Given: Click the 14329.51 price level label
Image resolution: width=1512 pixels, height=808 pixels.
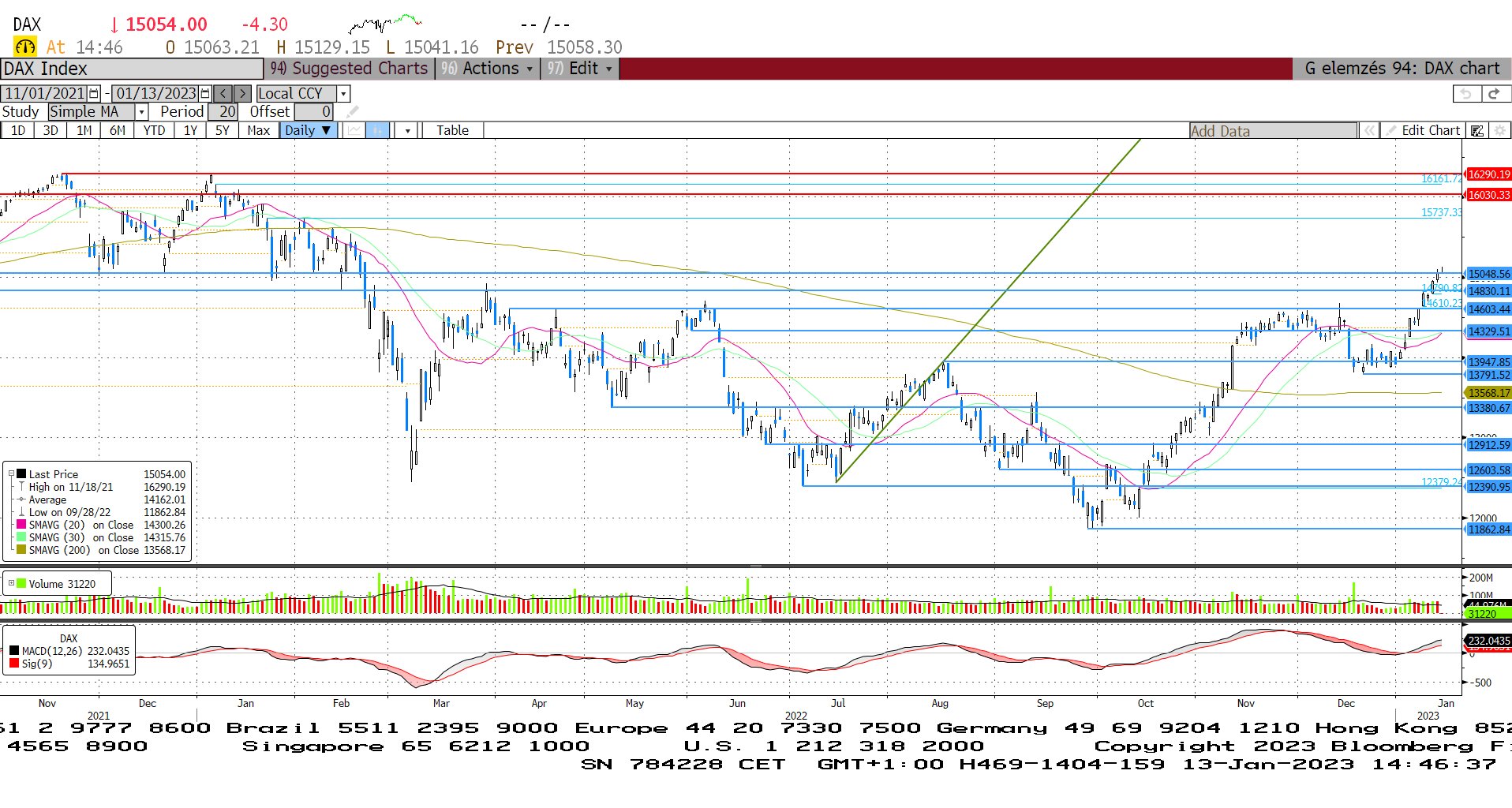Looking at the screenshot, I should (x=1488, y=331).
